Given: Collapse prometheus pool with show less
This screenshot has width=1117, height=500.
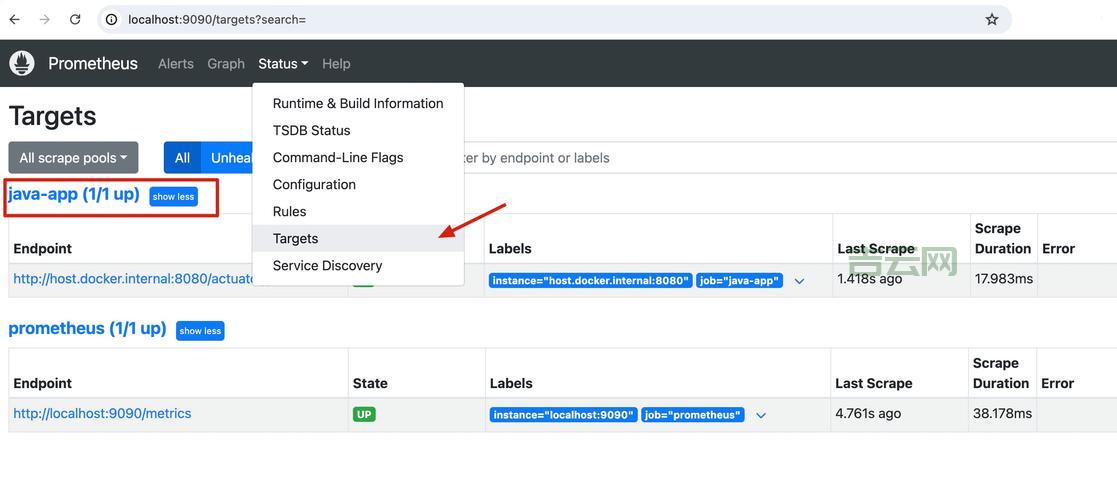Looking at the screenshot, I should (200, 331).
